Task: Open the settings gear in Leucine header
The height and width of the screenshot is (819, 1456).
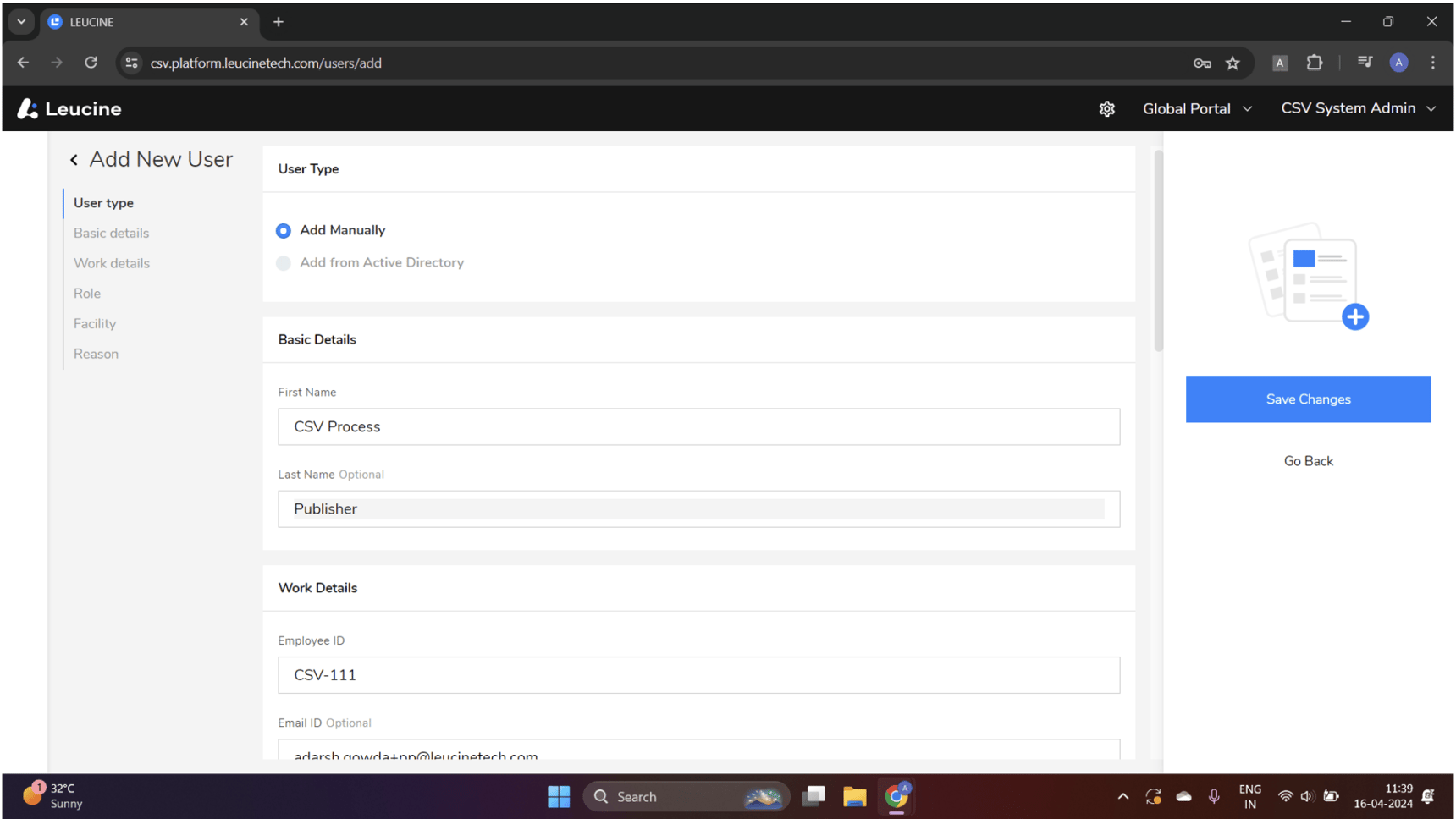Action: point(1106,109)
